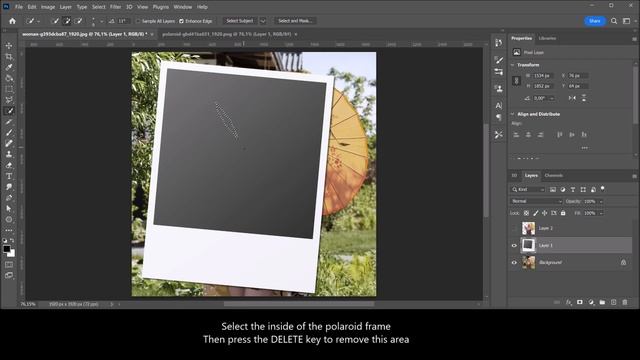The image size is (640, 360).
Task: Switch to the Libraries tab
Action: click(x=547, y=38)
